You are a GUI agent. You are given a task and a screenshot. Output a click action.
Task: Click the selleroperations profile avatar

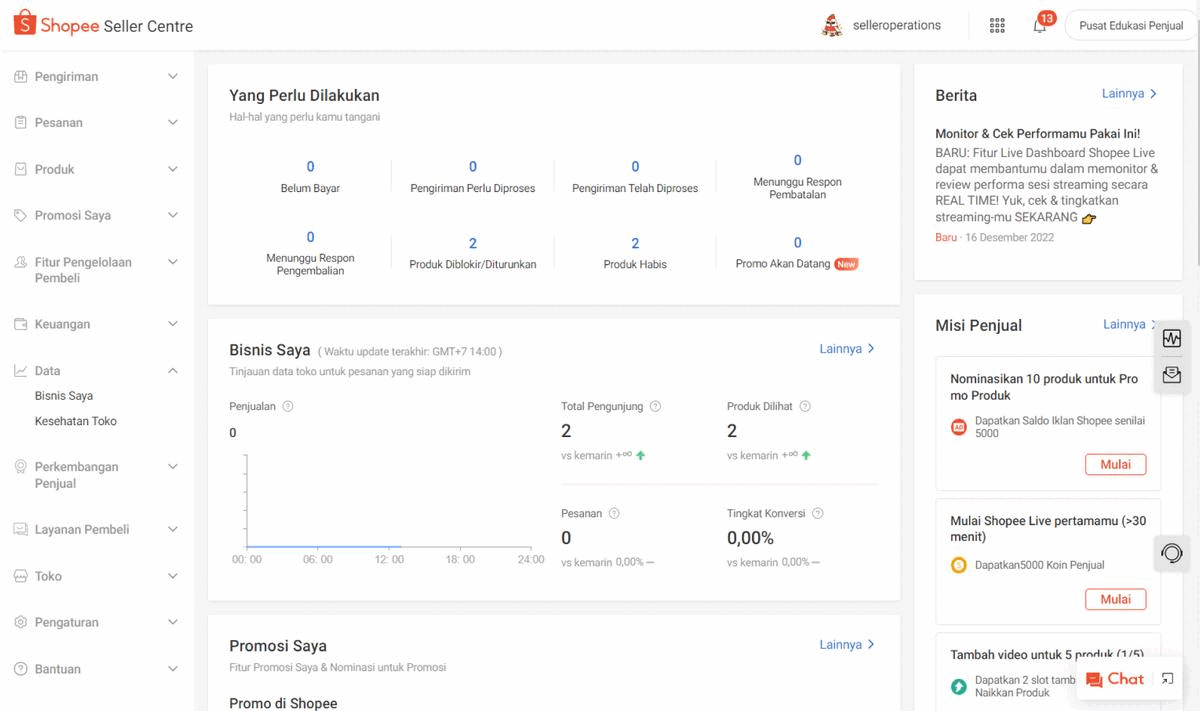point(831,26)
